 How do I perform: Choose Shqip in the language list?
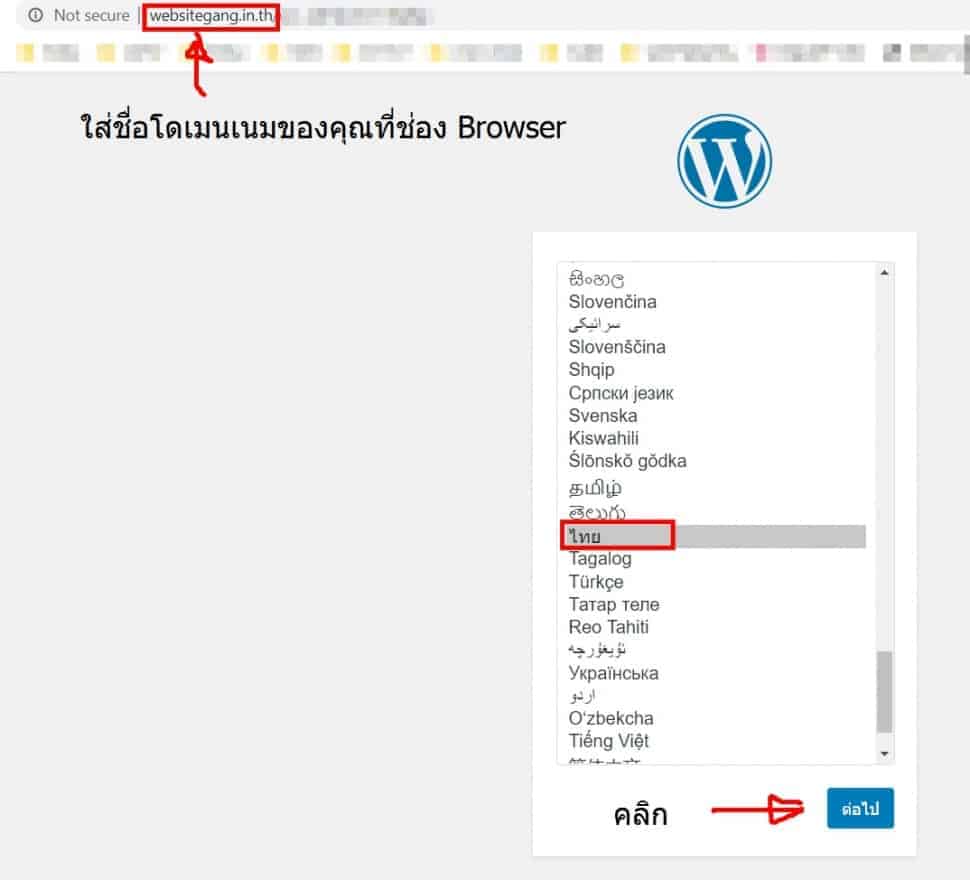591,370
